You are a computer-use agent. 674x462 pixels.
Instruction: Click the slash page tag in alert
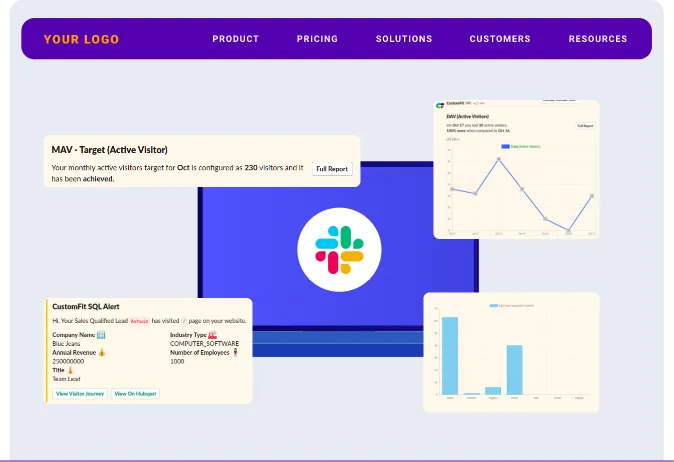click(x=184, y=321)
